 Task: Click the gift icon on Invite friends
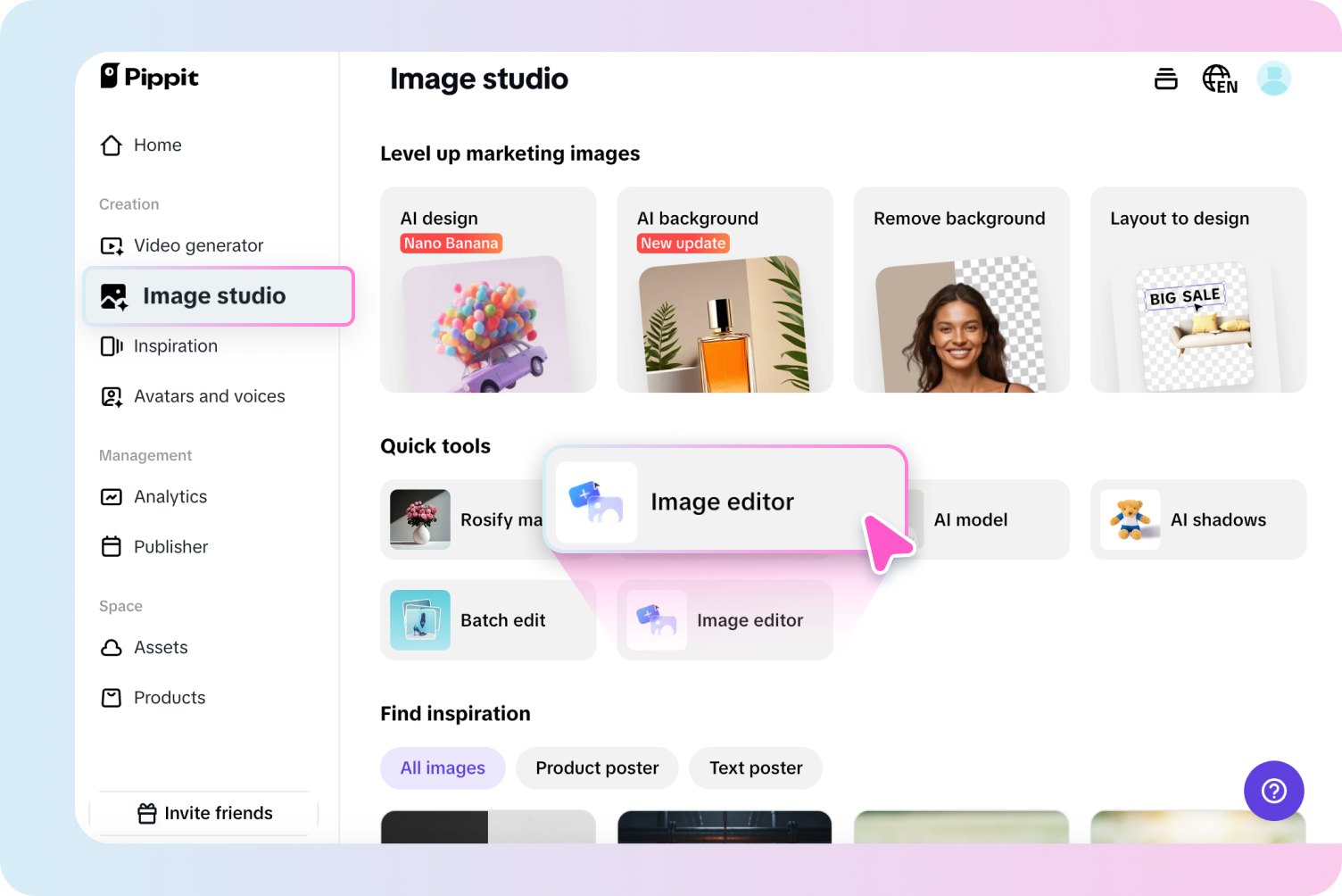tap(147, 813)
